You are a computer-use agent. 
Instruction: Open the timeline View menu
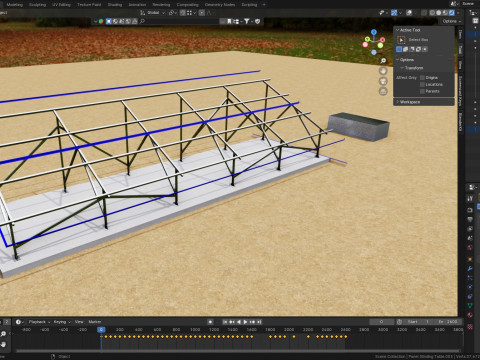(79, 322)
